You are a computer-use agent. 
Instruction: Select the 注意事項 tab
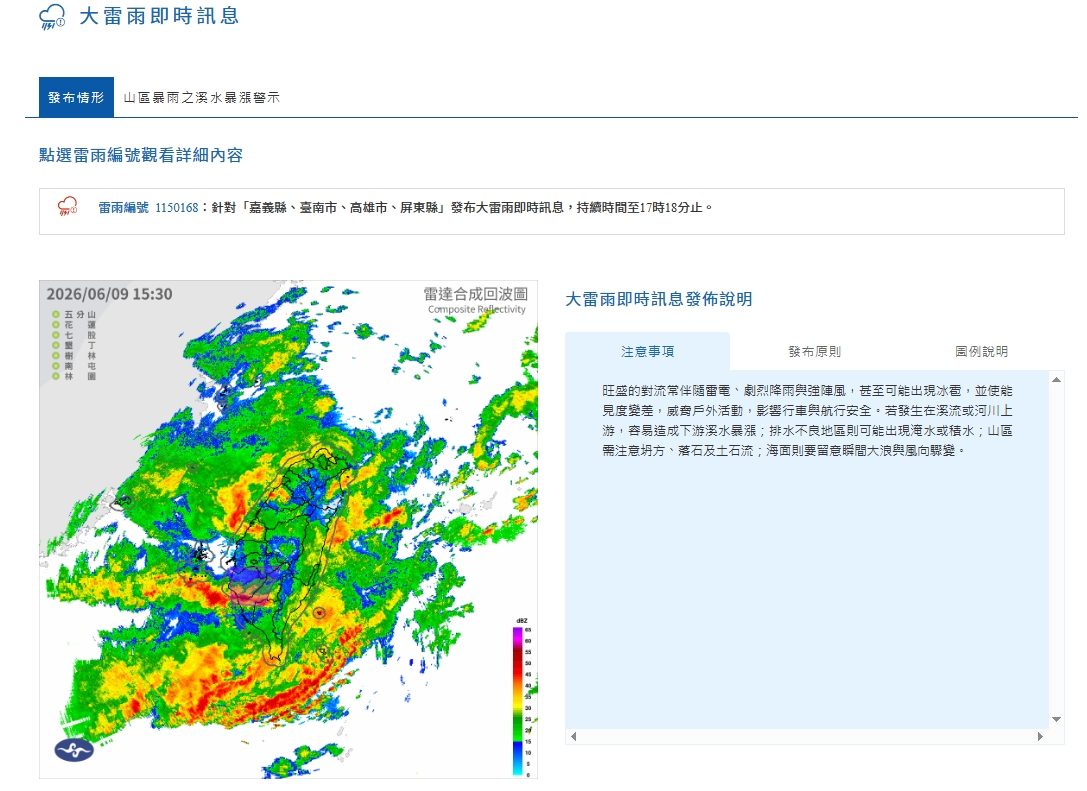(647, 351)
